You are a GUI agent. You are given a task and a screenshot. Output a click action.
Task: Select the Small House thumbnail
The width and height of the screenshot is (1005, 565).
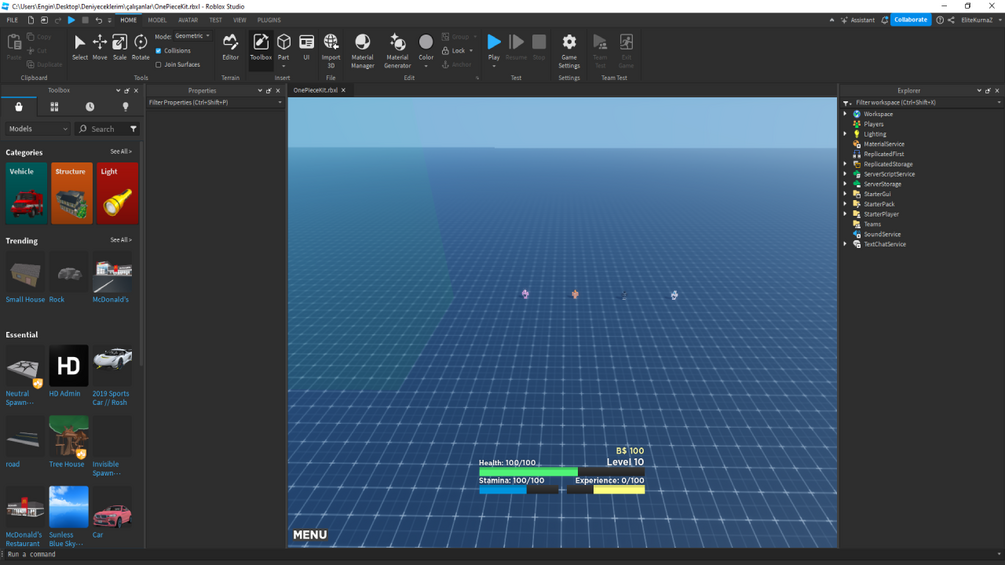(25, 272)
